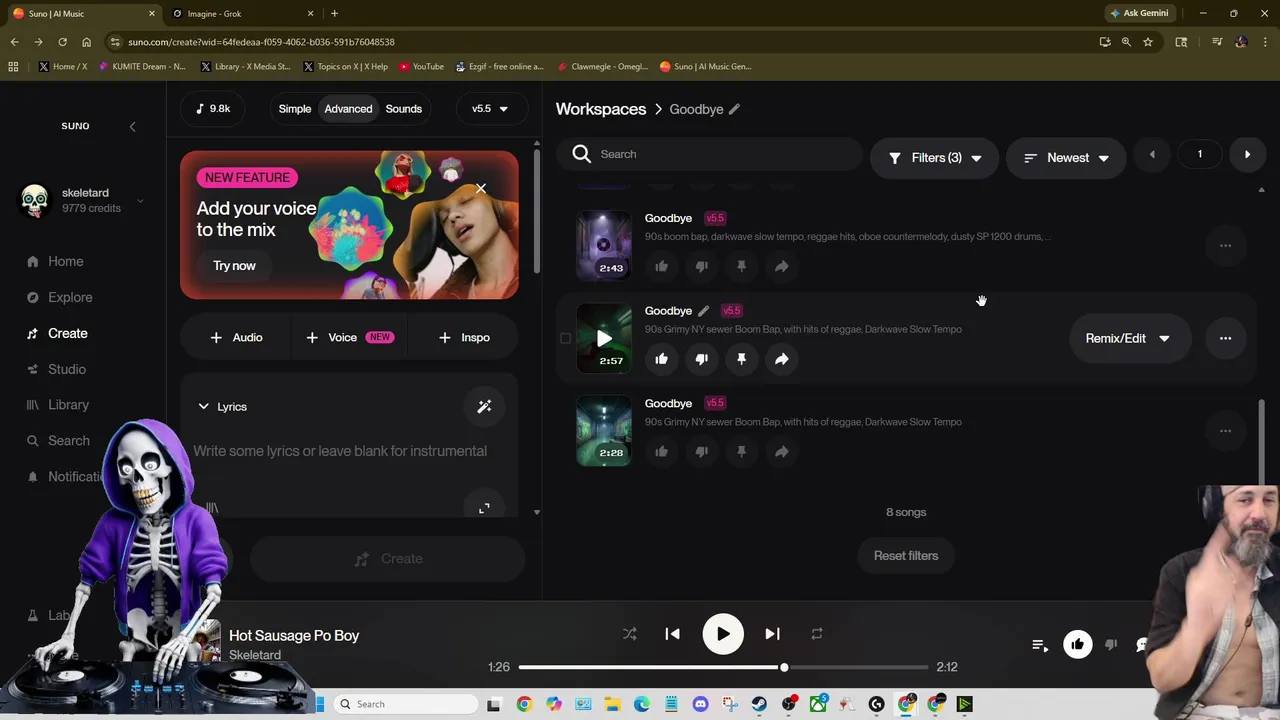Seek on the playback progress bar
1280x720 pixels.
click(x=723, y=667)
